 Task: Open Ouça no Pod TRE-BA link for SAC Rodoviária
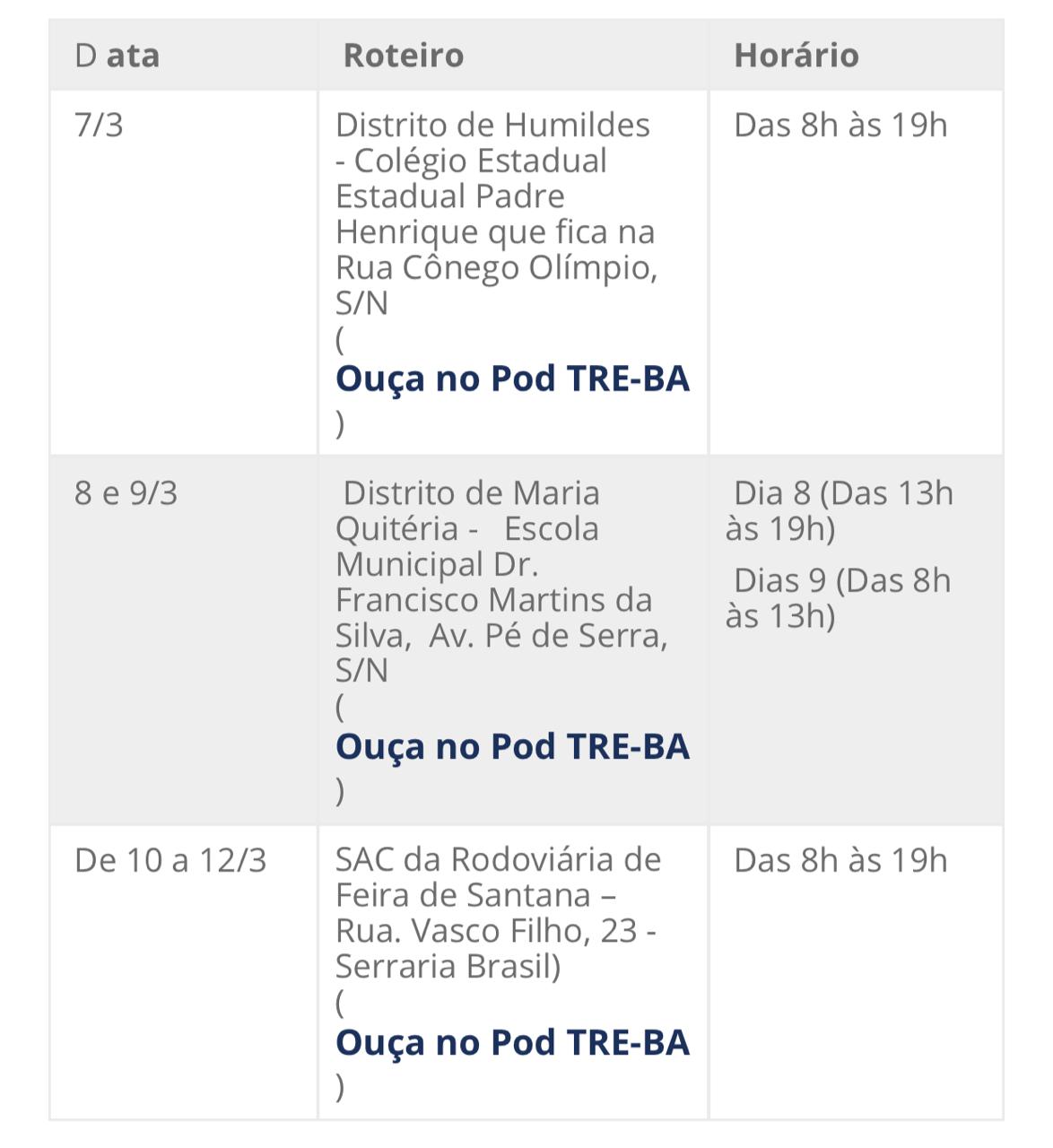(x=512, y=1042)
